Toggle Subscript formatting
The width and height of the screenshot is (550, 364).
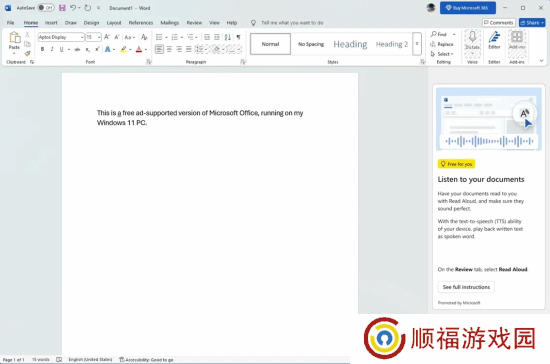[88, 49]
